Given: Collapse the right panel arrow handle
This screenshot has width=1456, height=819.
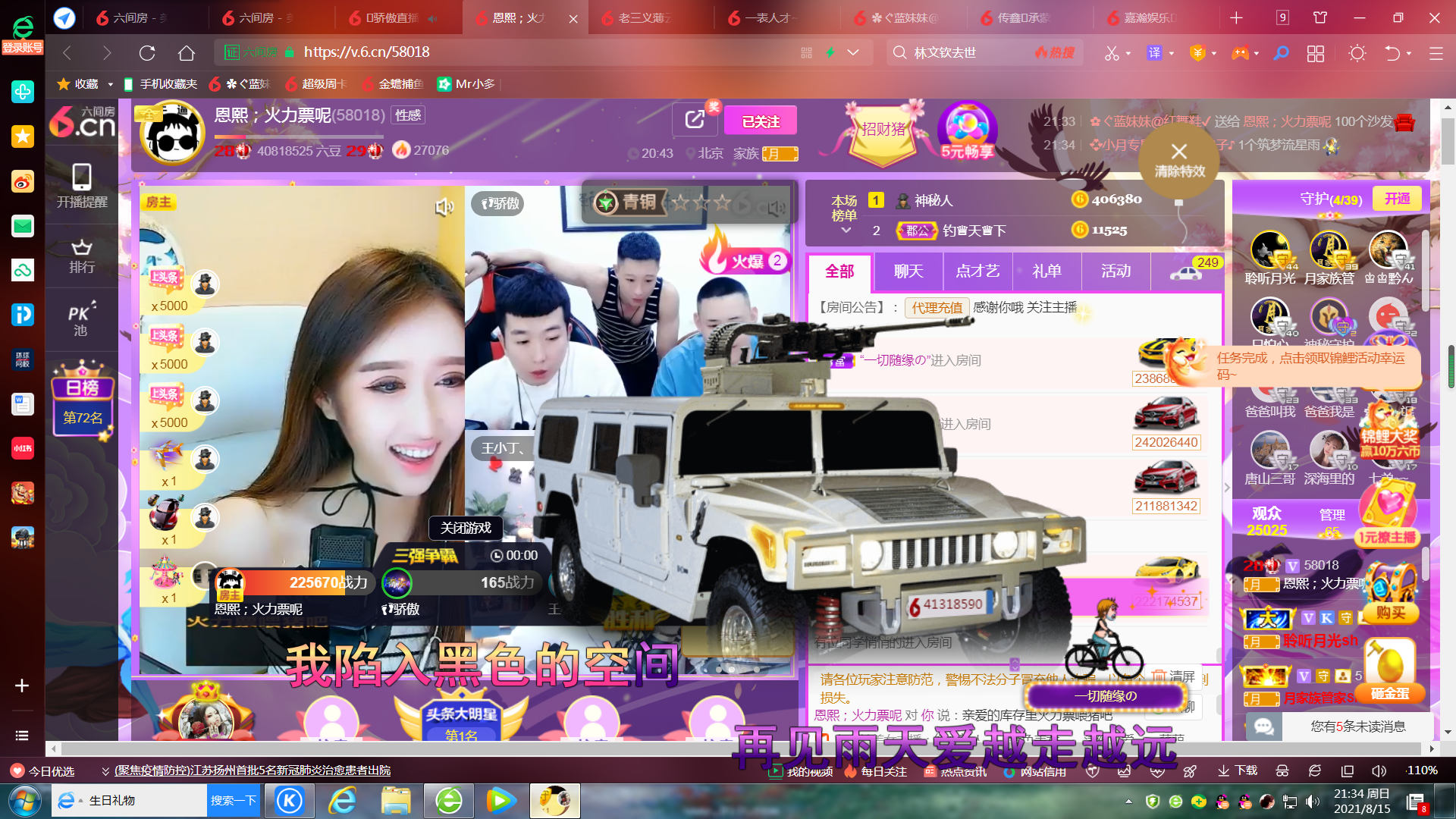Looking at the screenshot, I should [x=1227, y=487].
